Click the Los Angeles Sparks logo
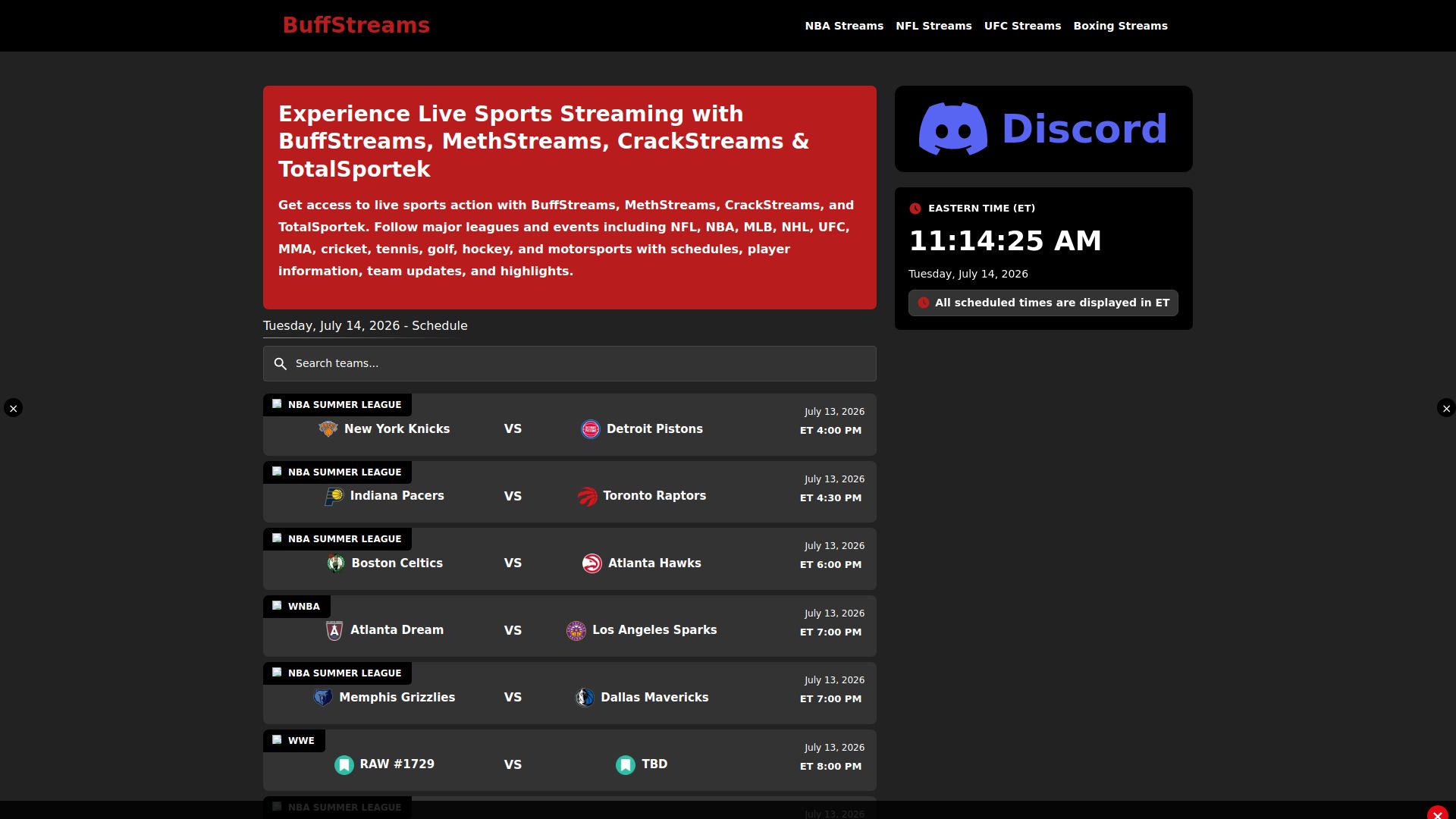This screenshot has width=1456, height=819. click(x=576, y=630)
